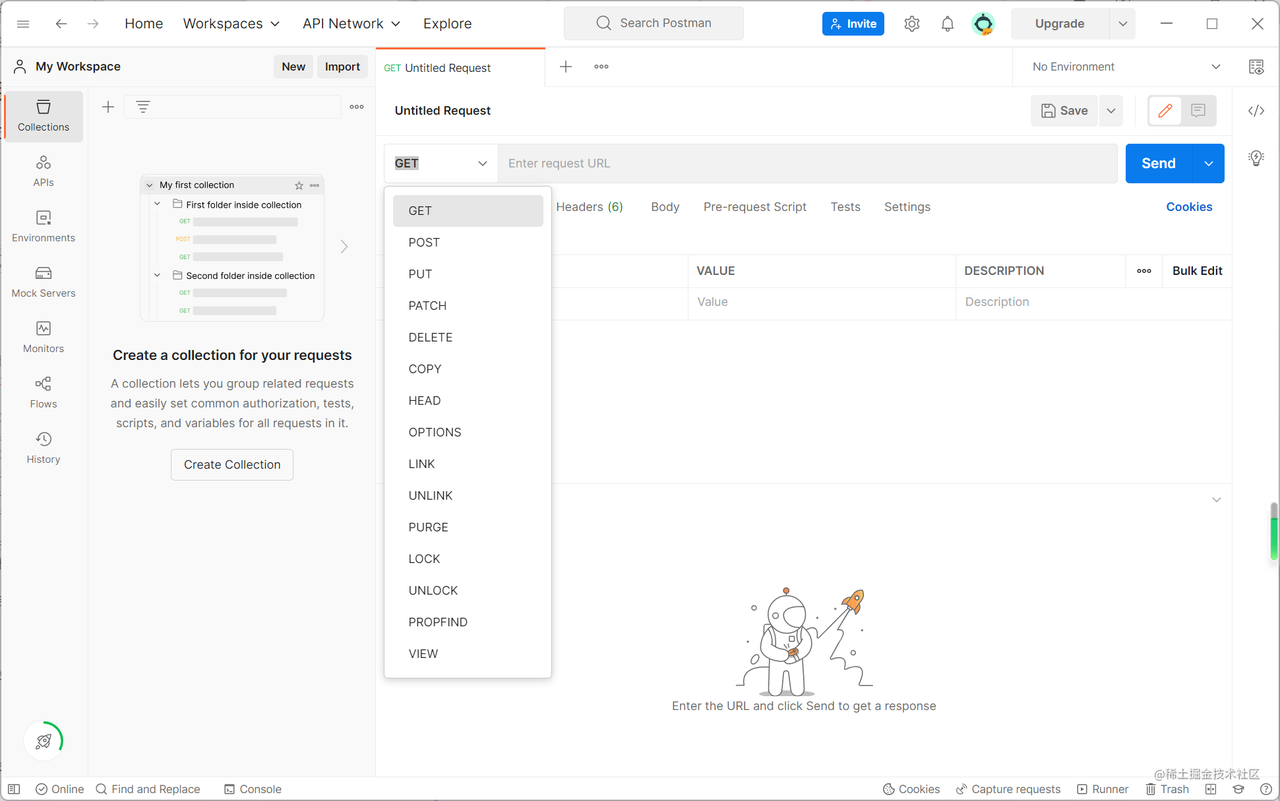Image resolution: width=1280 pixels, height=801 pixels.
Task: Click Bulk Edit link
Action: 1197,271
